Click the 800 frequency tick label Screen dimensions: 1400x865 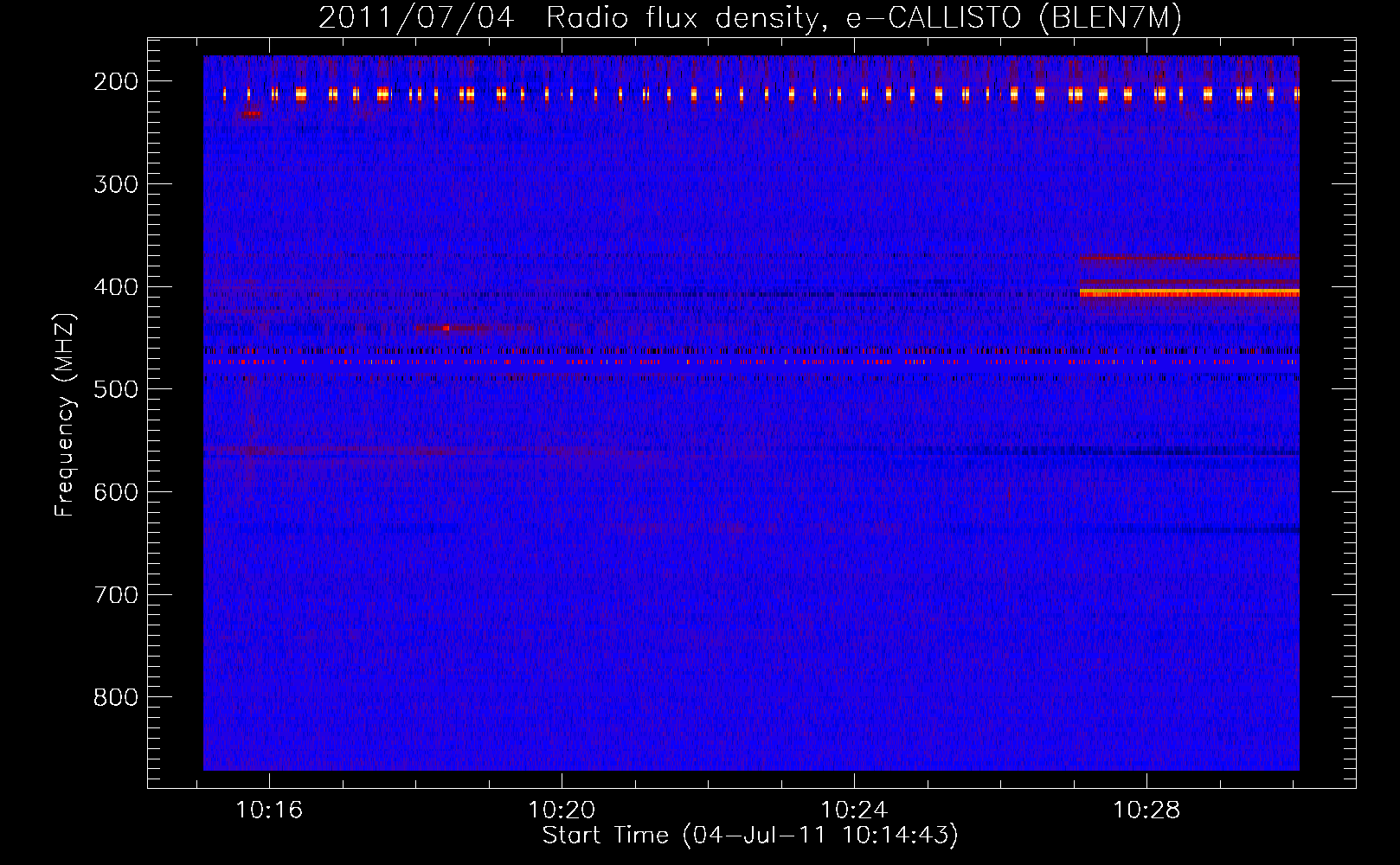point(116,697)
